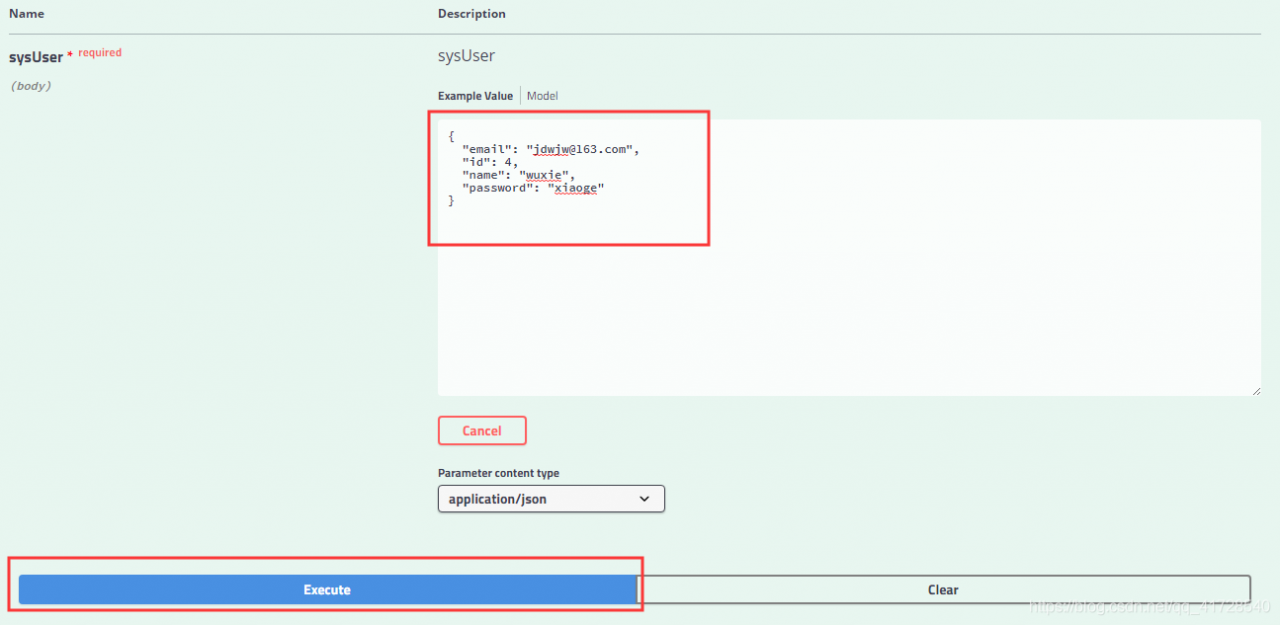Click the email line in the JSON body

point(550,149)
